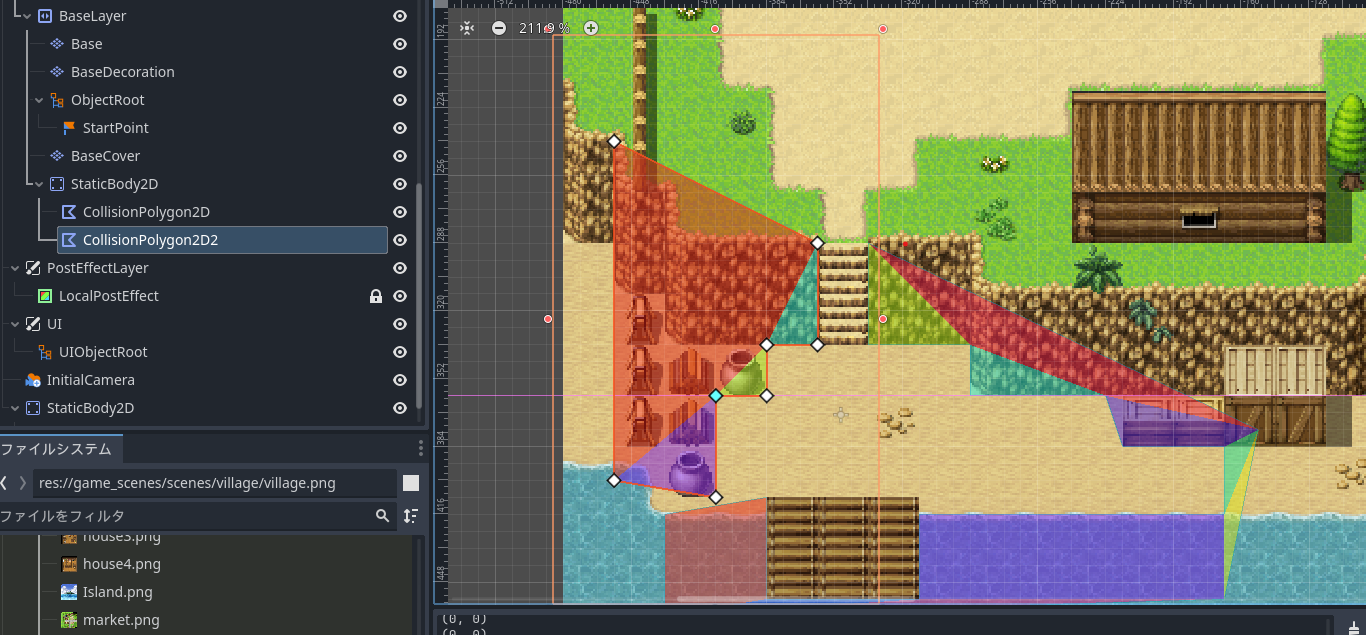
Task: Click the ObjectRoot node icon
Action: [57, 100]
